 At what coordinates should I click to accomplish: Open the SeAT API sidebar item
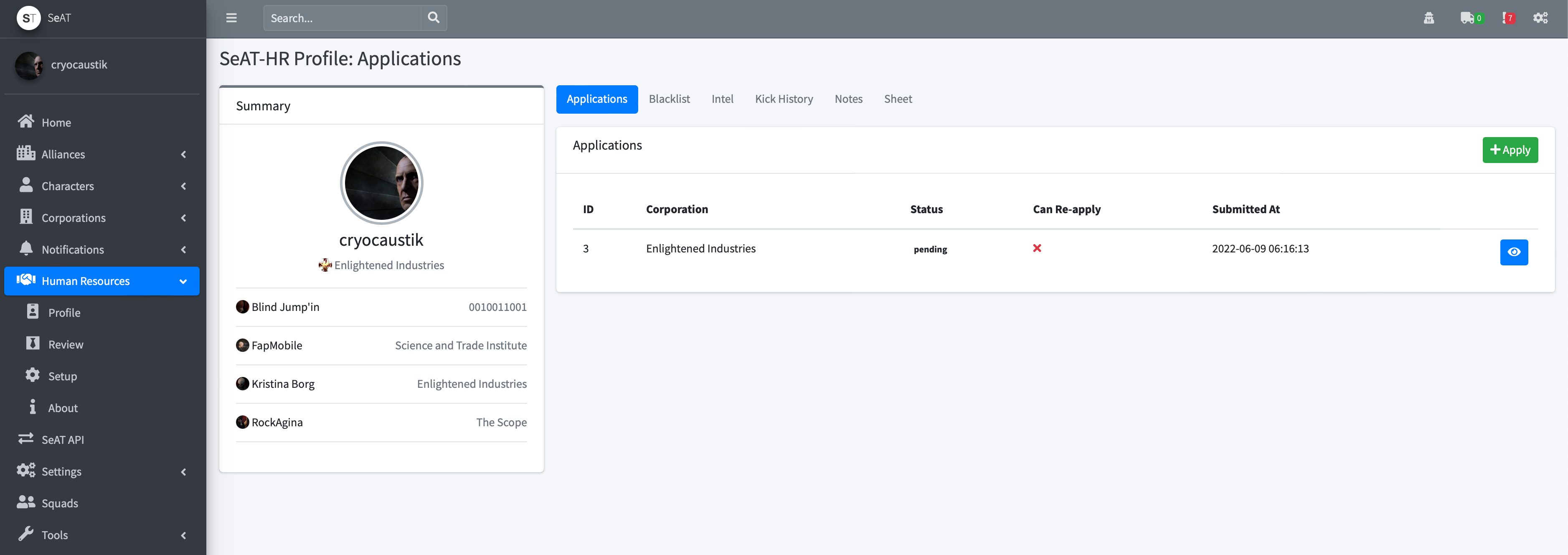click(x=62, y=440)
